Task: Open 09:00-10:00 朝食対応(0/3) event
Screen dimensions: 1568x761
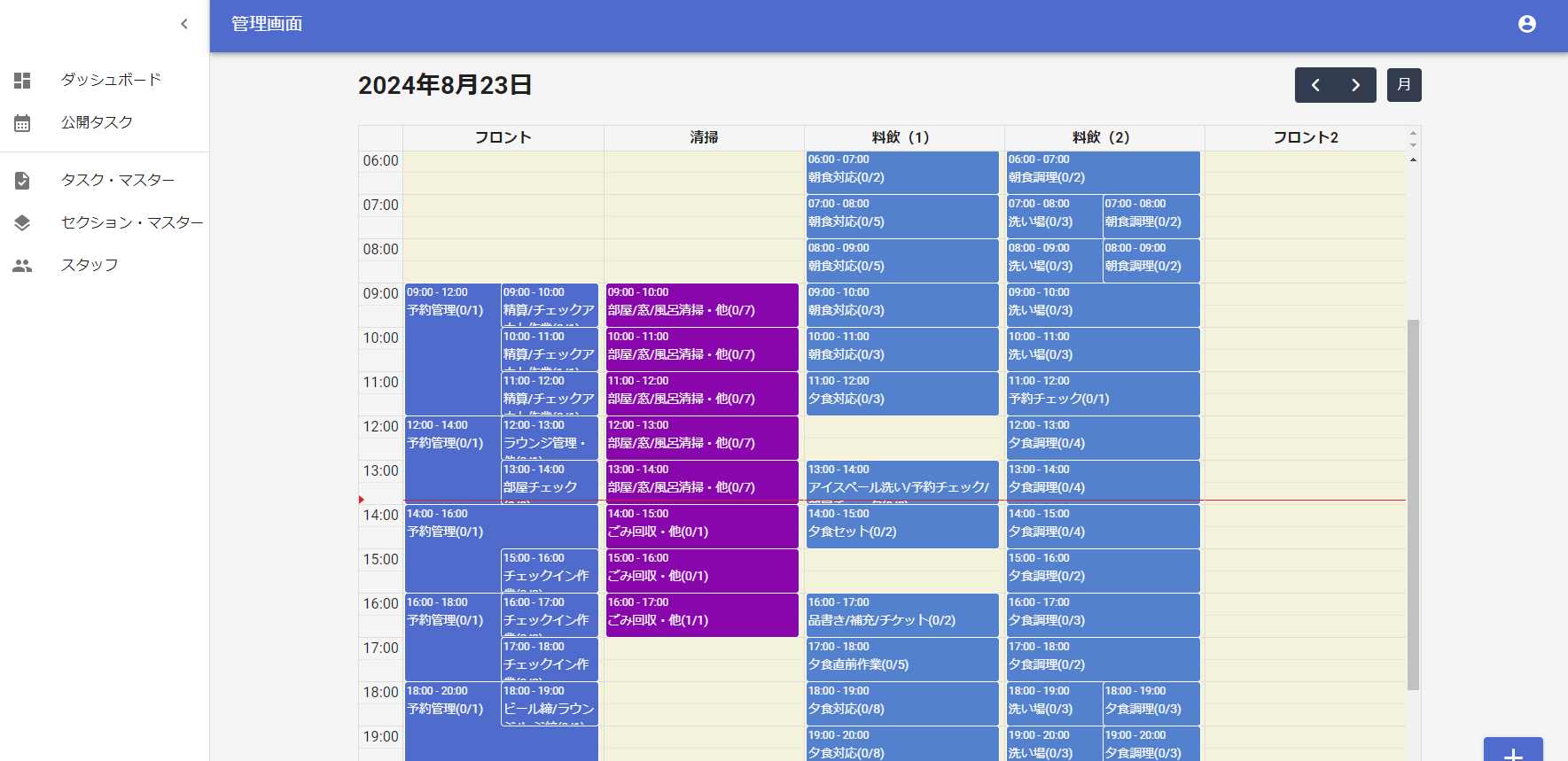Action: [902, 306]
